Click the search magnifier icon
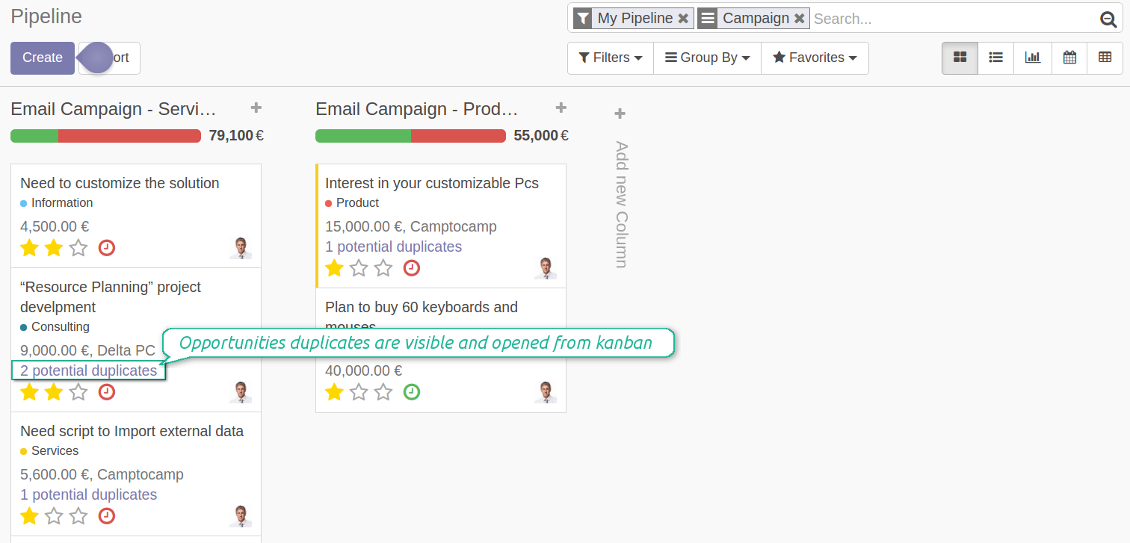1130x543 pixels. pyautogui.click(x=1108, y=19)
